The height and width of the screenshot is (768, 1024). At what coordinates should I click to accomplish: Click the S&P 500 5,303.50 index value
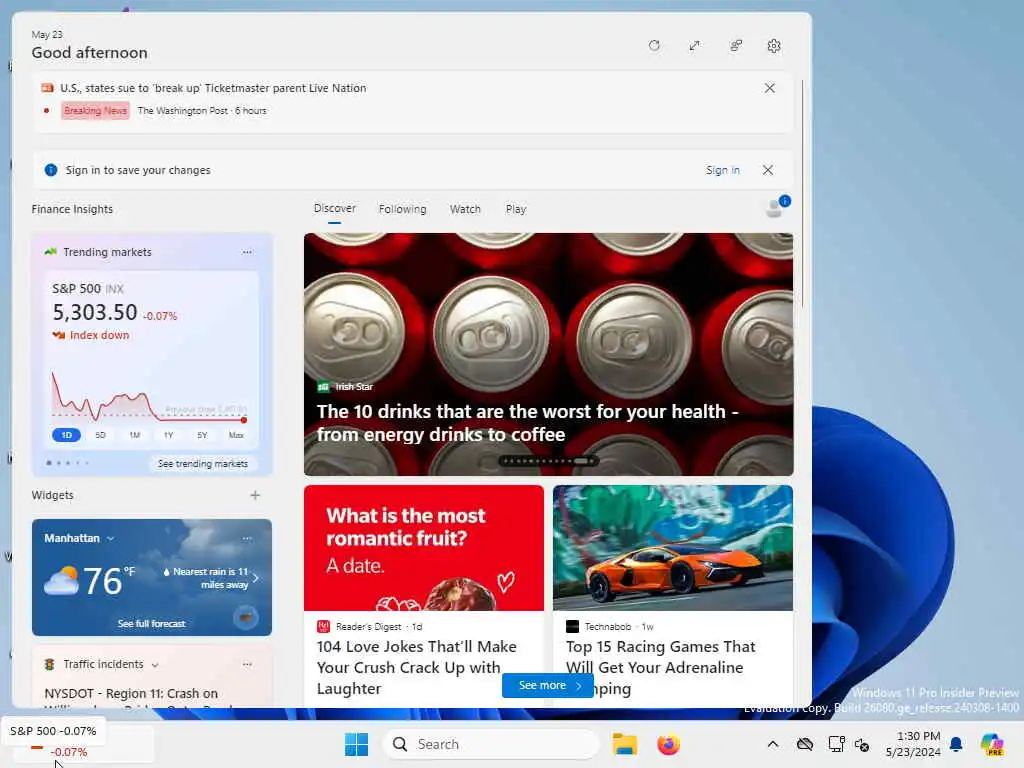click(95, 312)
